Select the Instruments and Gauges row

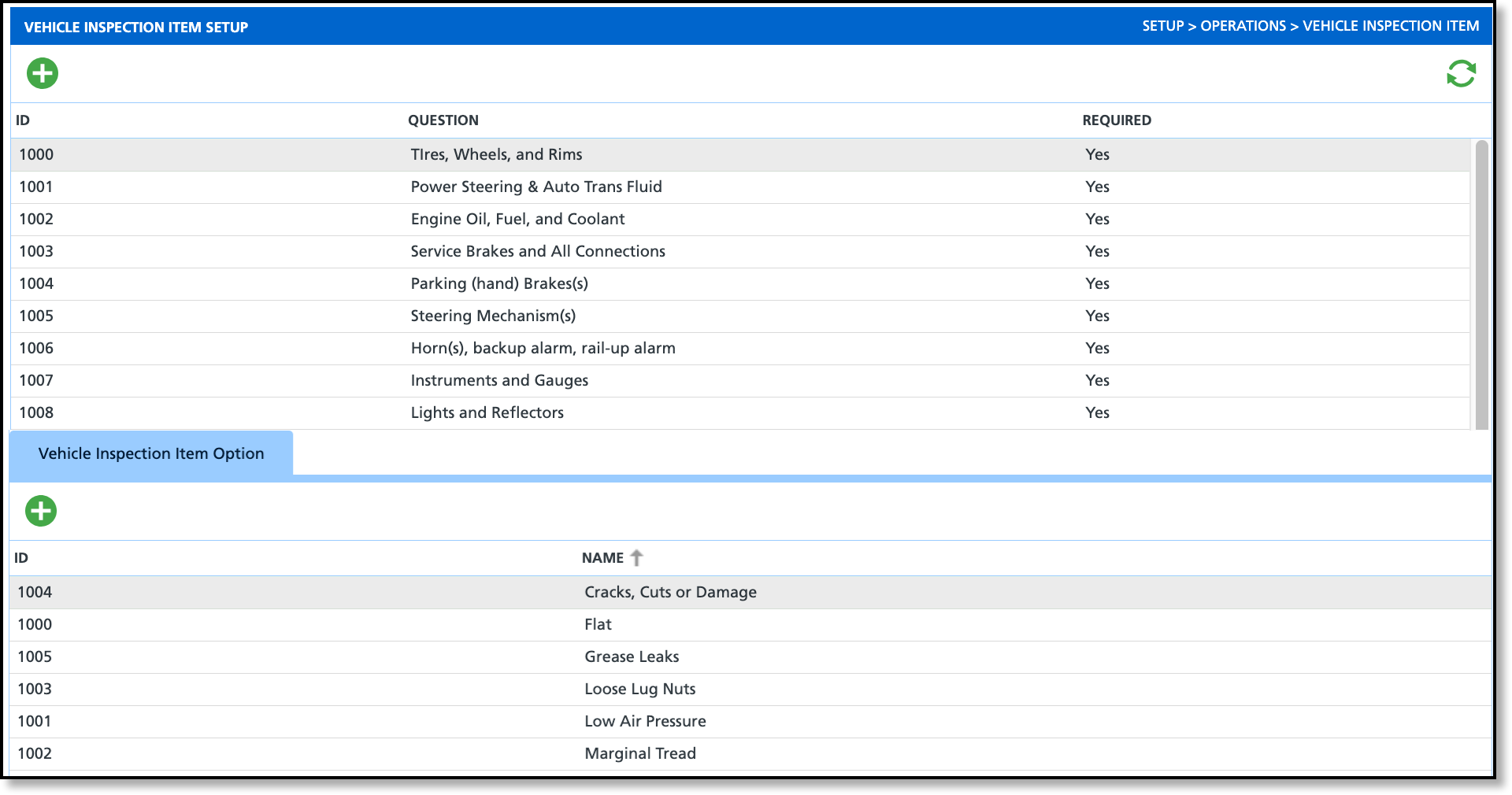tap(740, 381)
